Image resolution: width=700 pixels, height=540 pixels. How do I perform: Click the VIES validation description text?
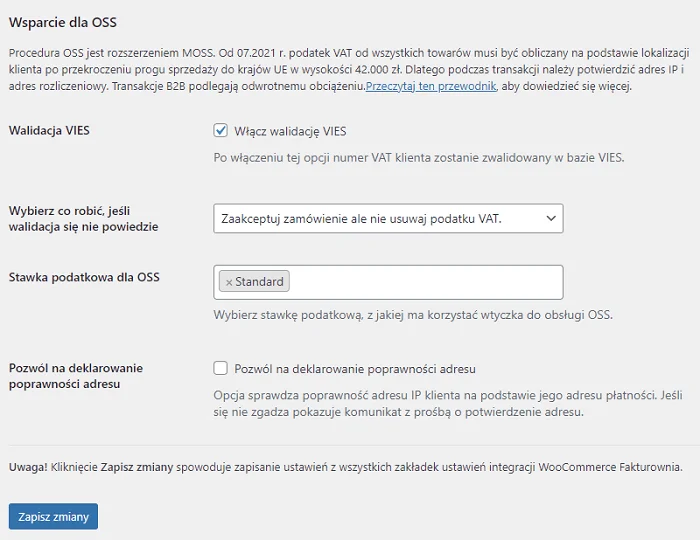(419, 158)
